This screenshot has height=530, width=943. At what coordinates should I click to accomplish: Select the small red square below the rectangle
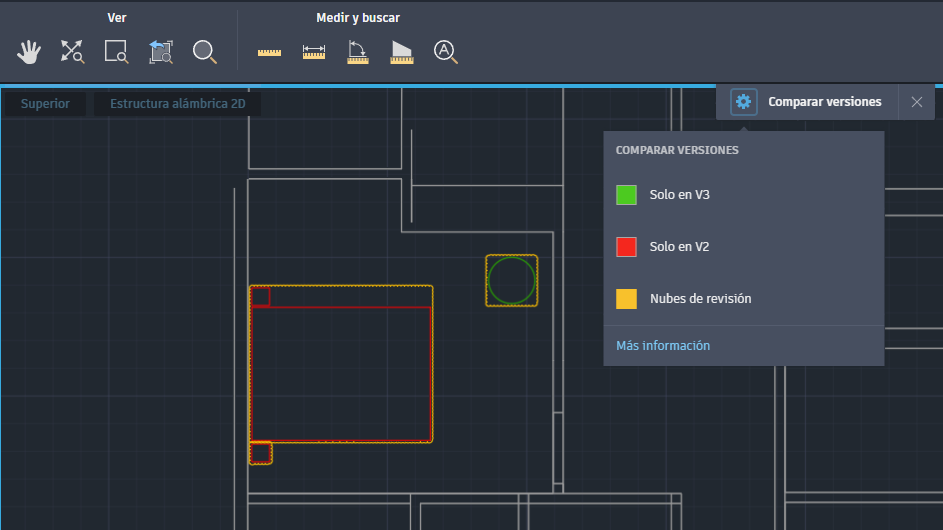pyautogui.click(x=260, y=453)
